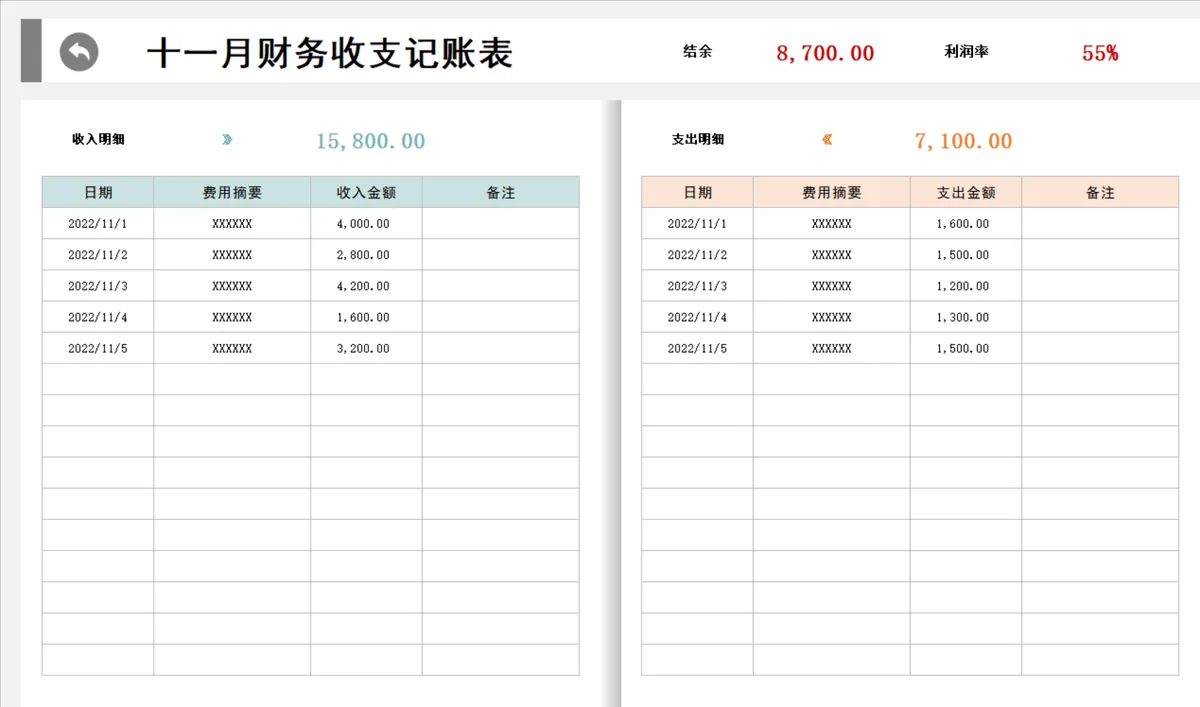Select the 结余 label
The image size is (1200, 707).
(697, 51)
